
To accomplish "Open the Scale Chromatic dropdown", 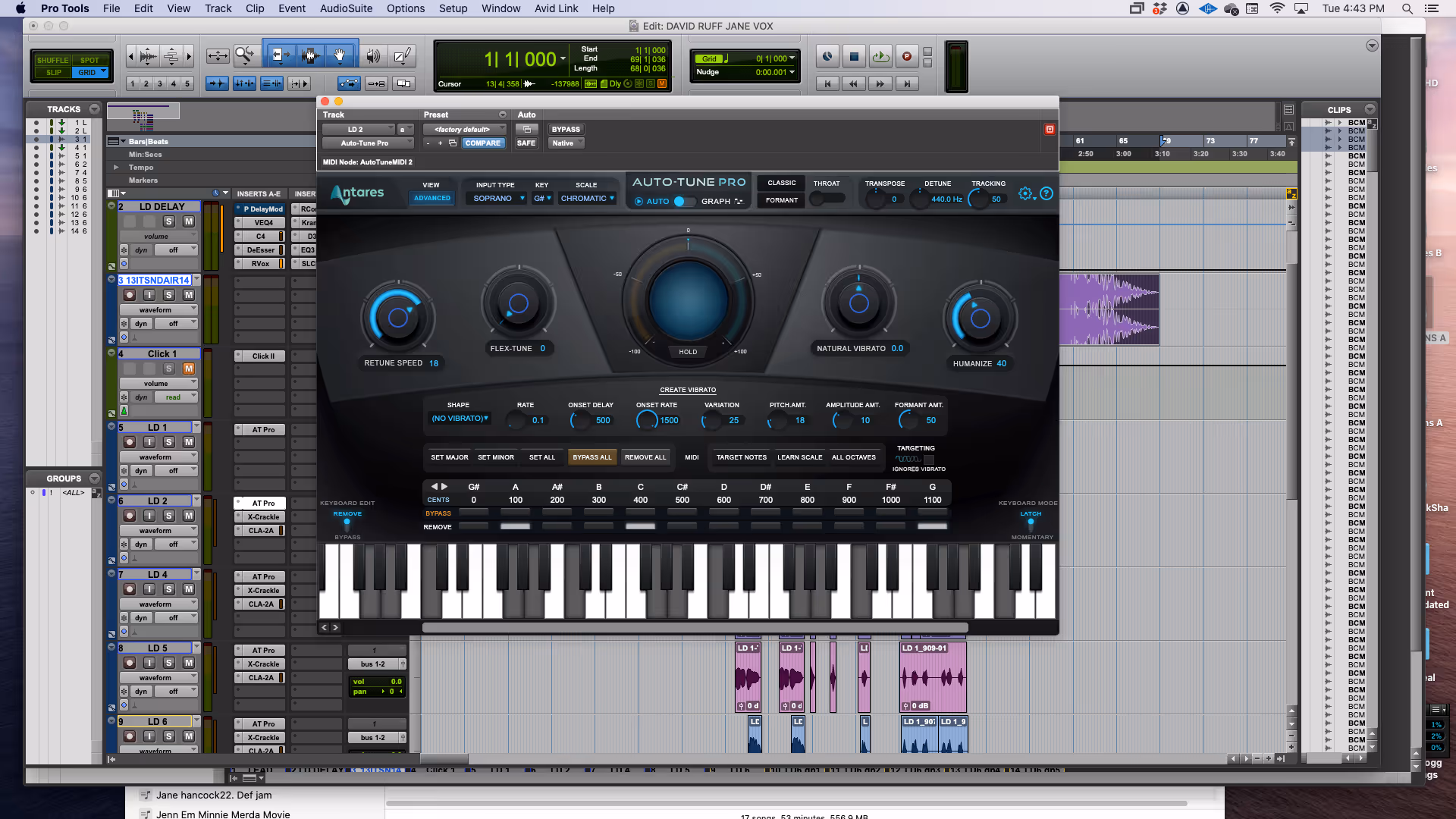I will coord(588,199).
